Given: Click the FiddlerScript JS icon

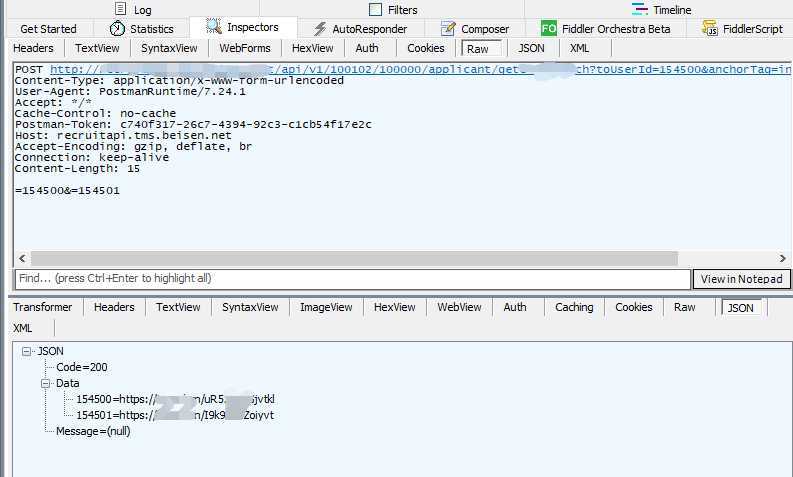Looking at the screenshot, I should tap(710, 28).
